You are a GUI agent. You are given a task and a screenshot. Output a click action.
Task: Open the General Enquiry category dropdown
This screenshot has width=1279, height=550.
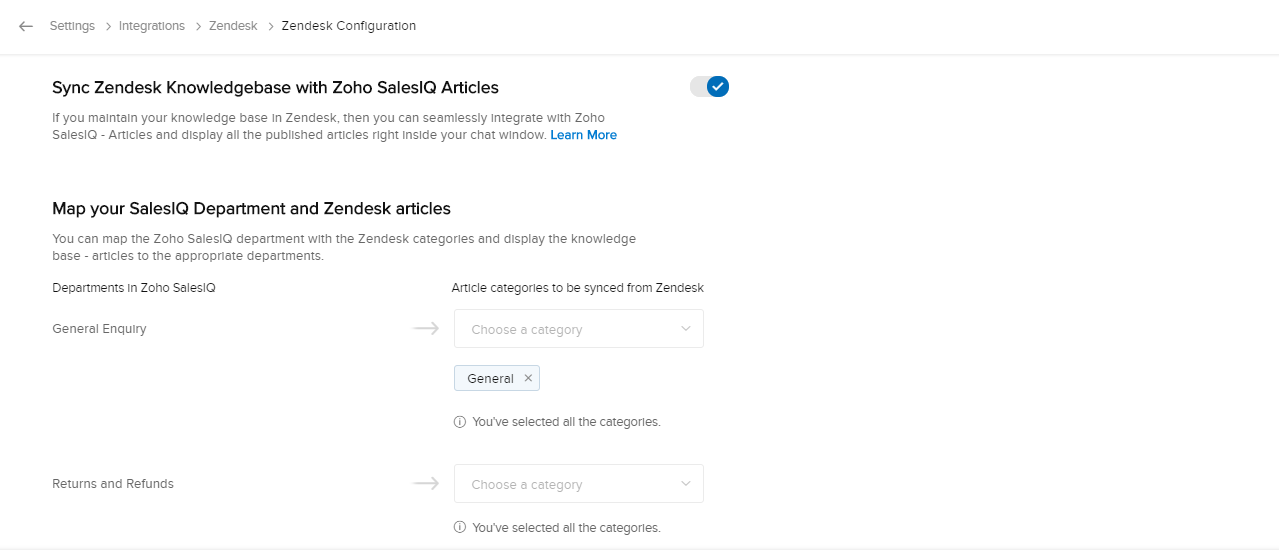(578, 329)
